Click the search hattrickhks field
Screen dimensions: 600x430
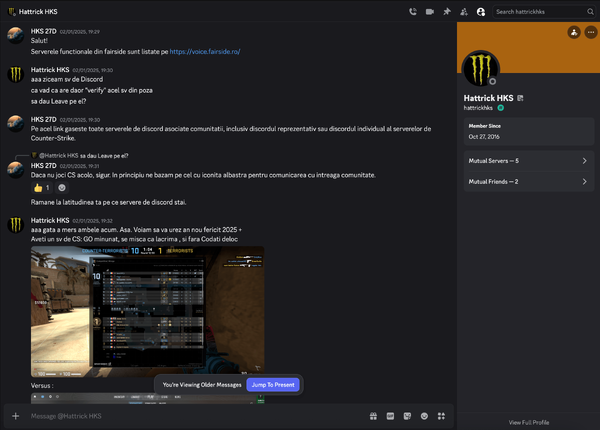pyautogui.click(x=543, y=12)
